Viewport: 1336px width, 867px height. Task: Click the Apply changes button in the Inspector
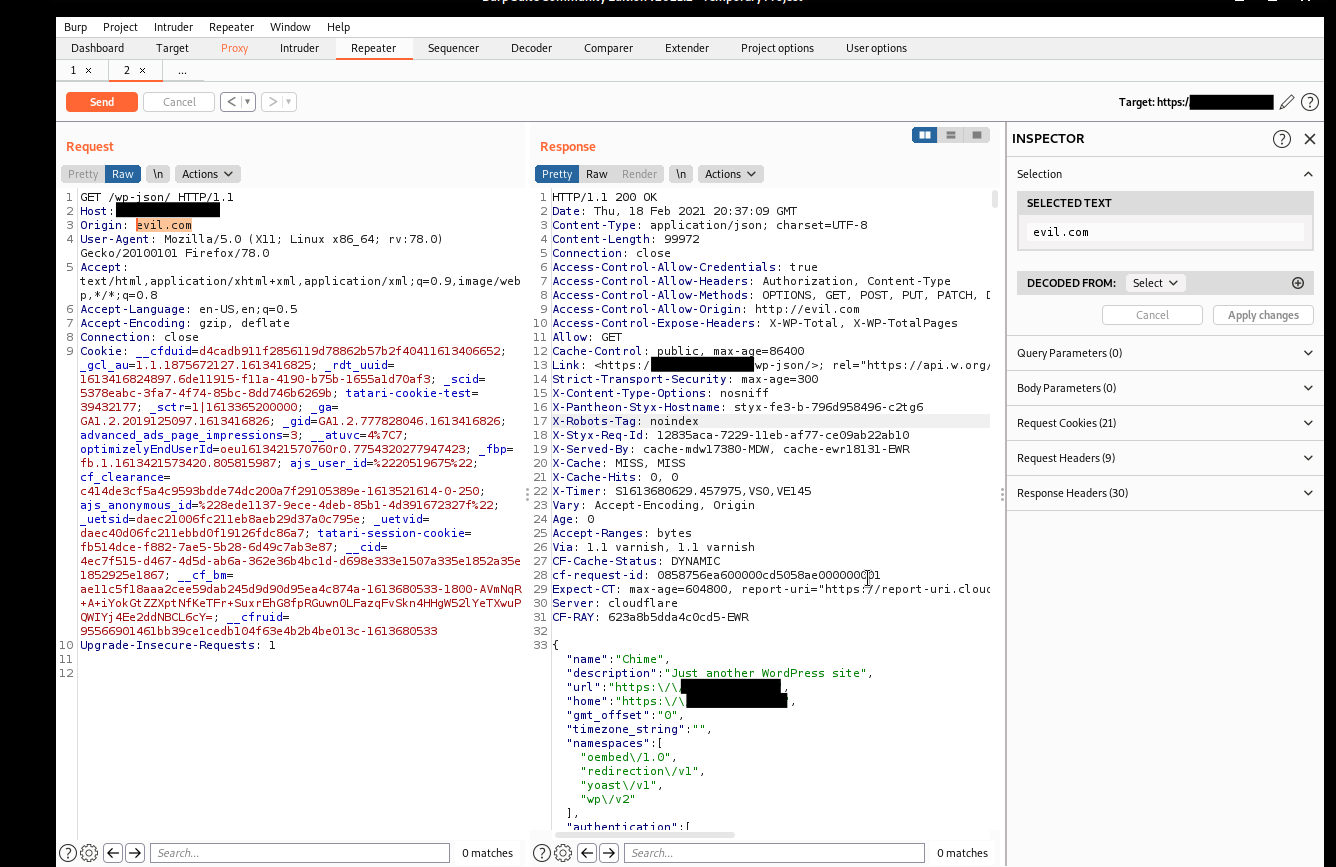(x=1263, y=314)
